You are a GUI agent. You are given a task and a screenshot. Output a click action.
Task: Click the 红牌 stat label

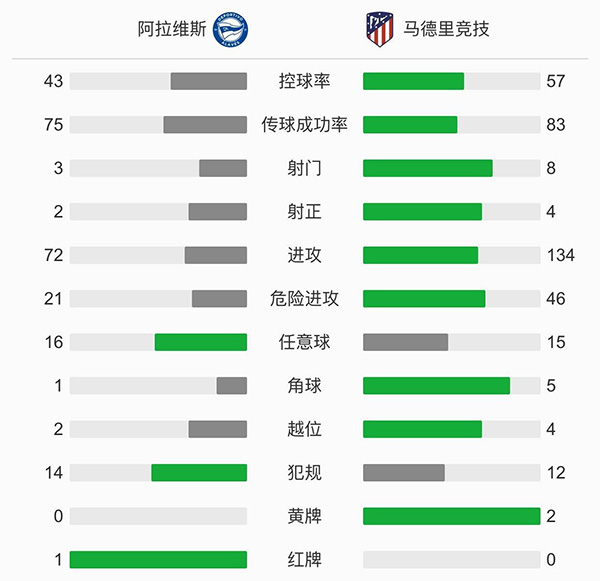coord(304,560)
